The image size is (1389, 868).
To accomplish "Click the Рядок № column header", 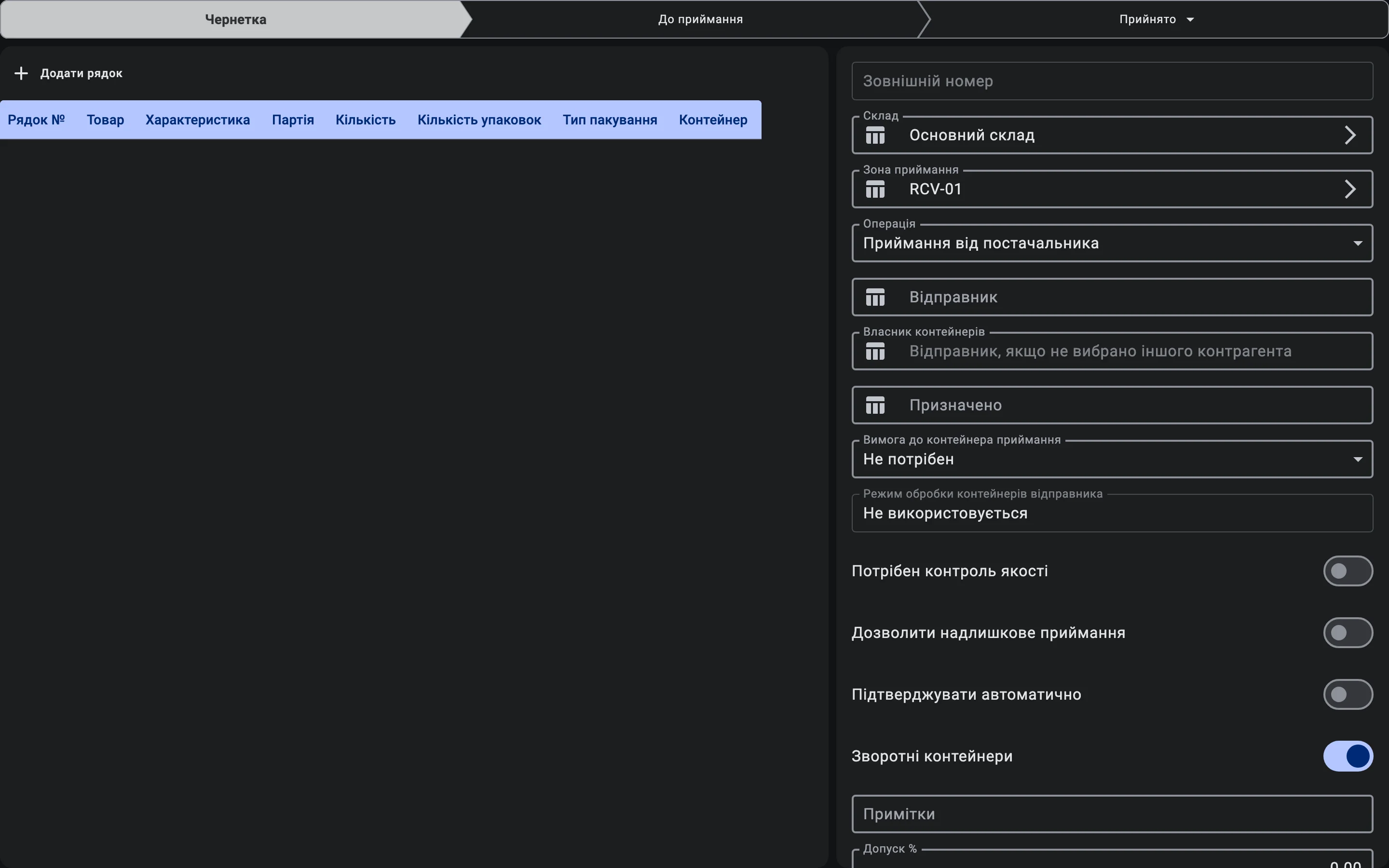I will [36, 120].
